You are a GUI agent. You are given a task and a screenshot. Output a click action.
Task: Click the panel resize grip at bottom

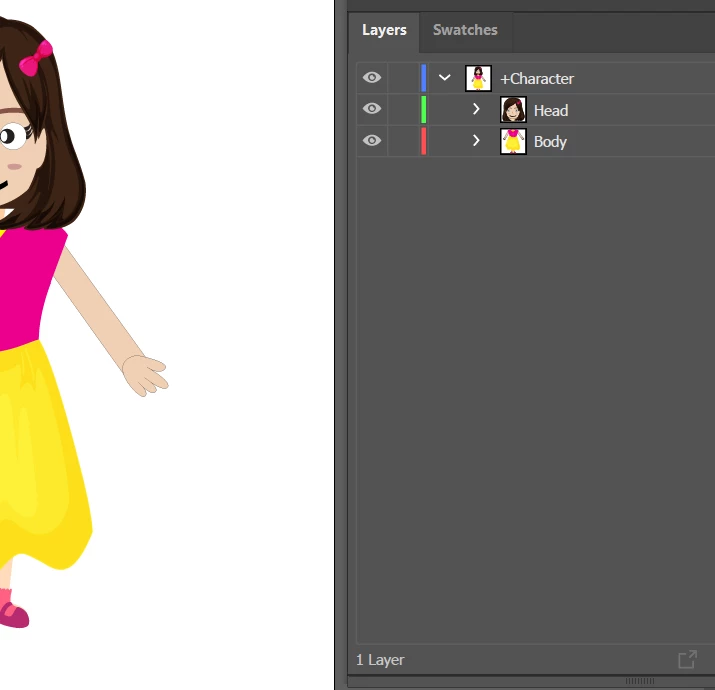(640, 681)
